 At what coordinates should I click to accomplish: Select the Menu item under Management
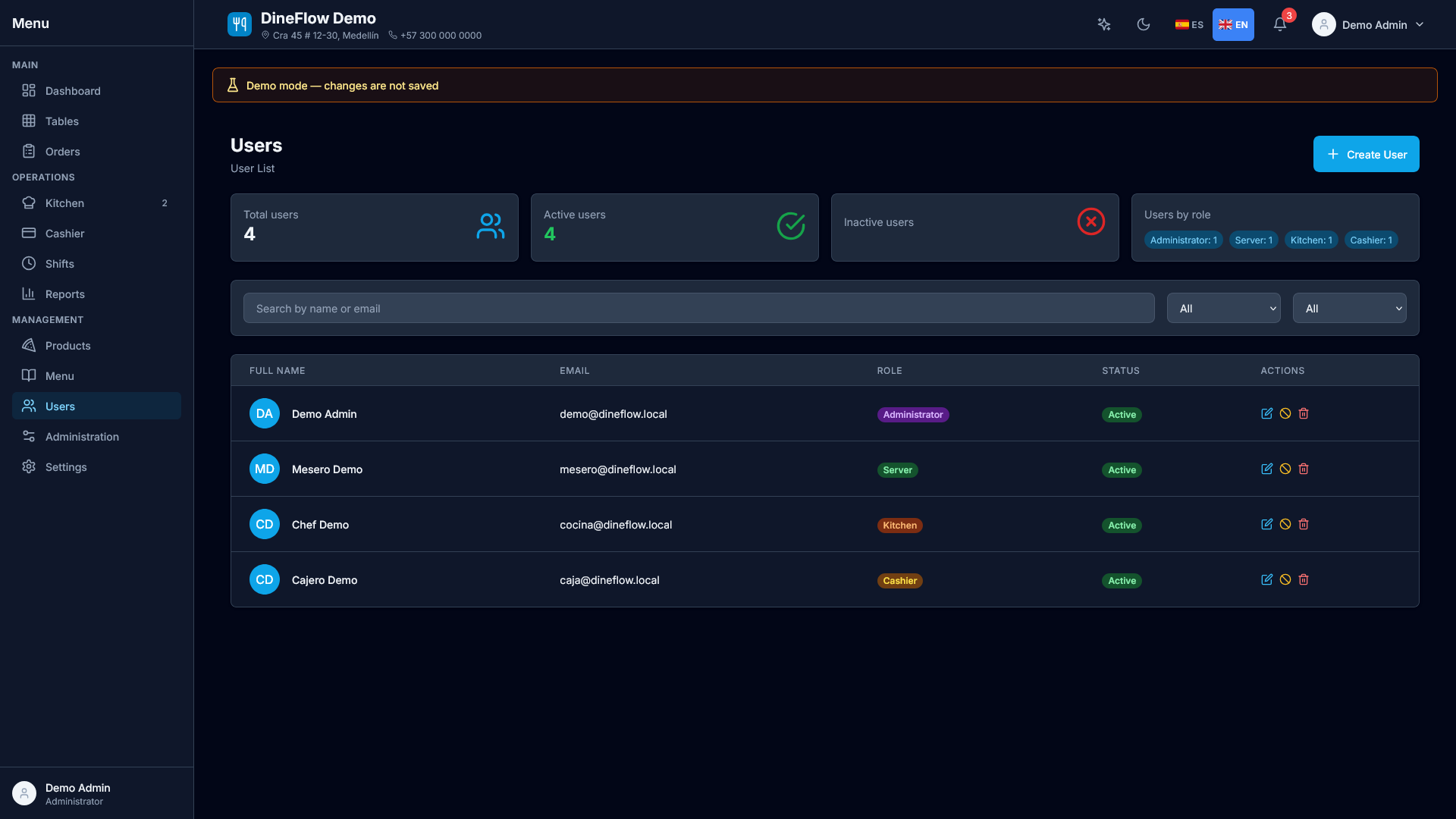pyautogui.click(x=96, y=375)
